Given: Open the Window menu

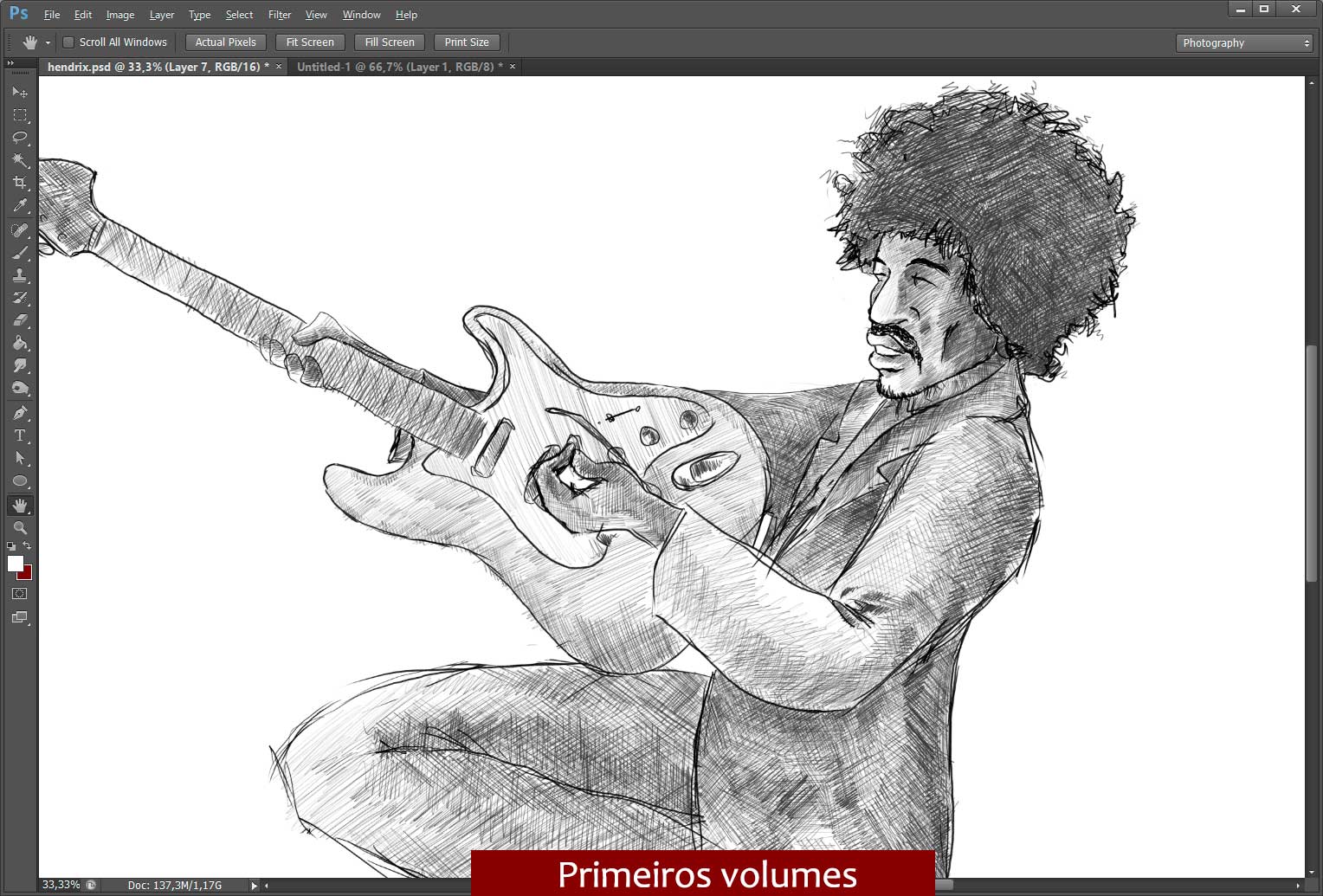Looking at the screenshot, I should pyautogui.click(x=361, y=15).
